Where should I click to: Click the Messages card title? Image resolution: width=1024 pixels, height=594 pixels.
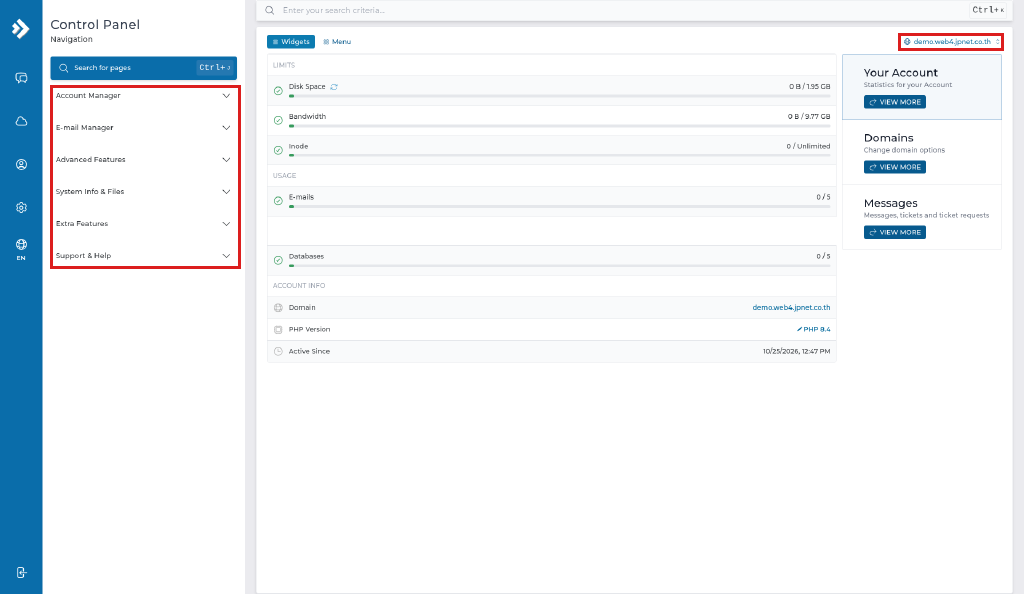click(890, 204)
